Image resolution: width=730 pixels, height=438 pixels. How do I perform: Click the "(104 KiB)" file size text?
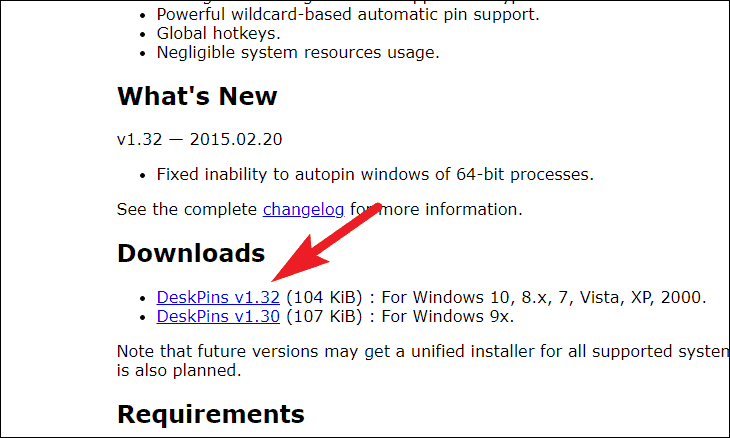click(x=324, y=297)
